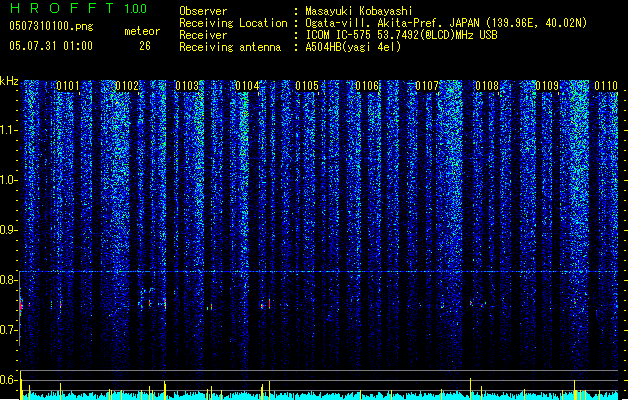Click the 0.8 kHz axis label
Image resolution: width=629 pixels, height=400 pixels.
point(8,280)
